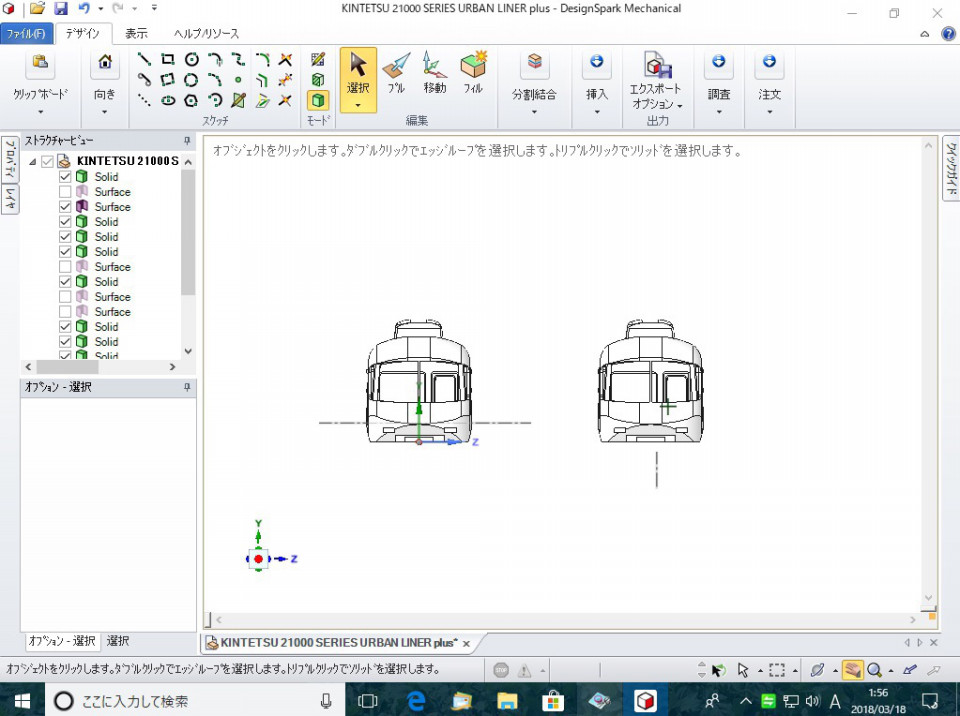Select the Rectangle sketch tool
Image resolution: width=960 pixels, height=716 pixels.
[167, 59]
